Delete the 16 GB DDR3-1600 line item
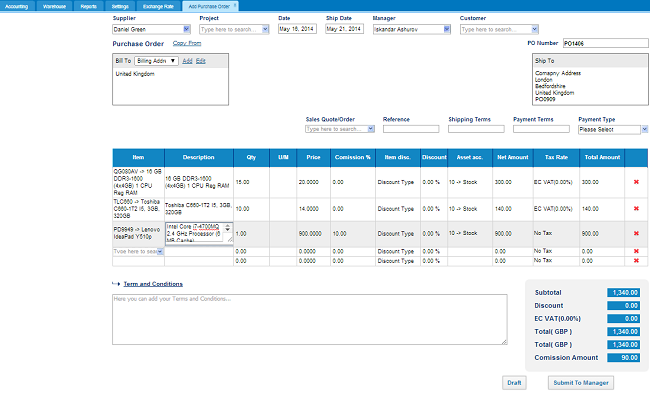The height and width of the screenshot is (393, 650). [636, 182]
